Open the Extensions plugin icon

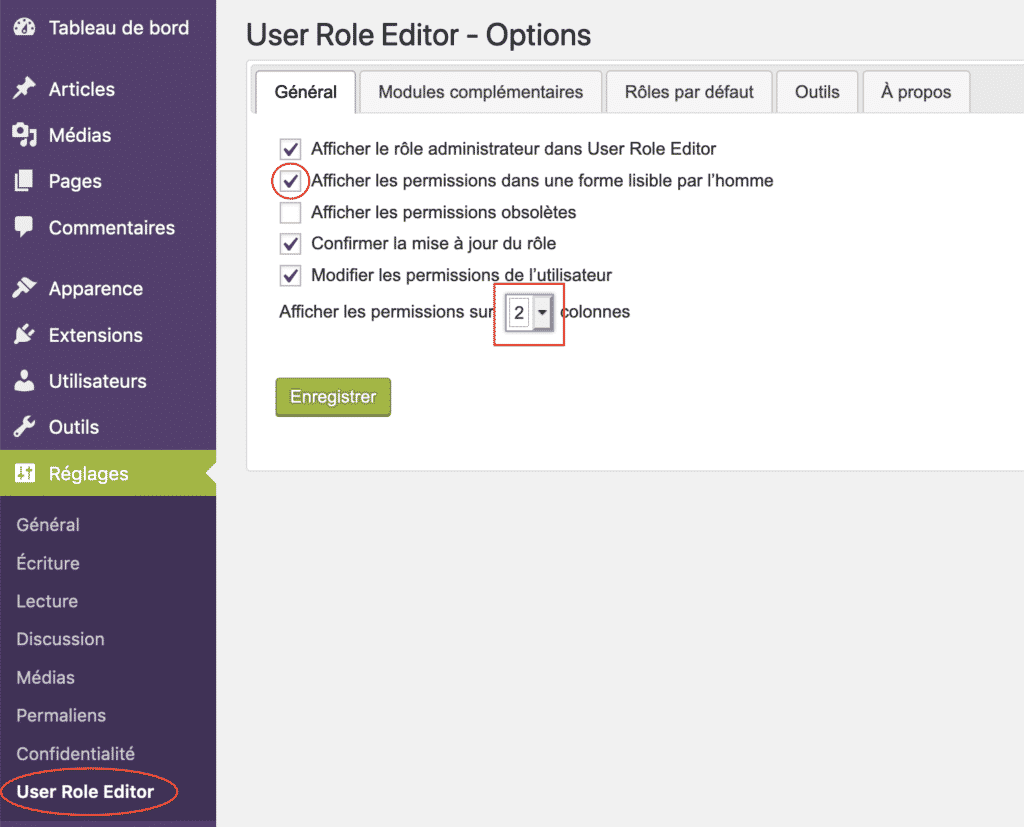pyautogui.click(x=24, y=335)
